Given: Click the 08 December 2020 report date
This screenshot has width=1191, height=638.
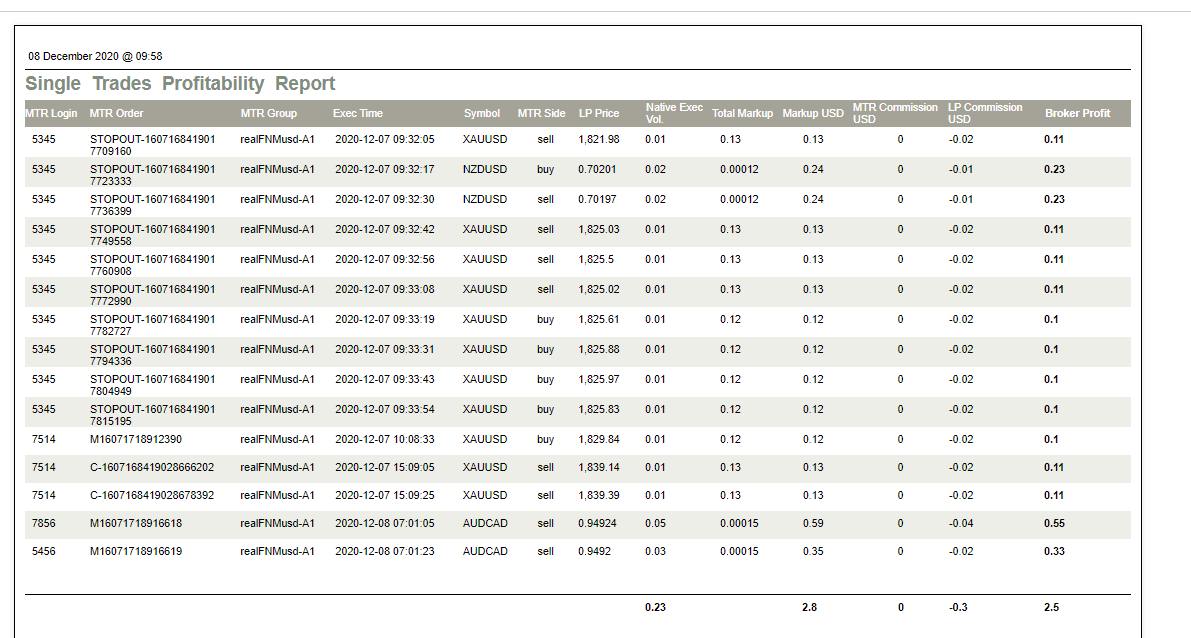Looking at the screenshot, I should [x=95, y=56].
